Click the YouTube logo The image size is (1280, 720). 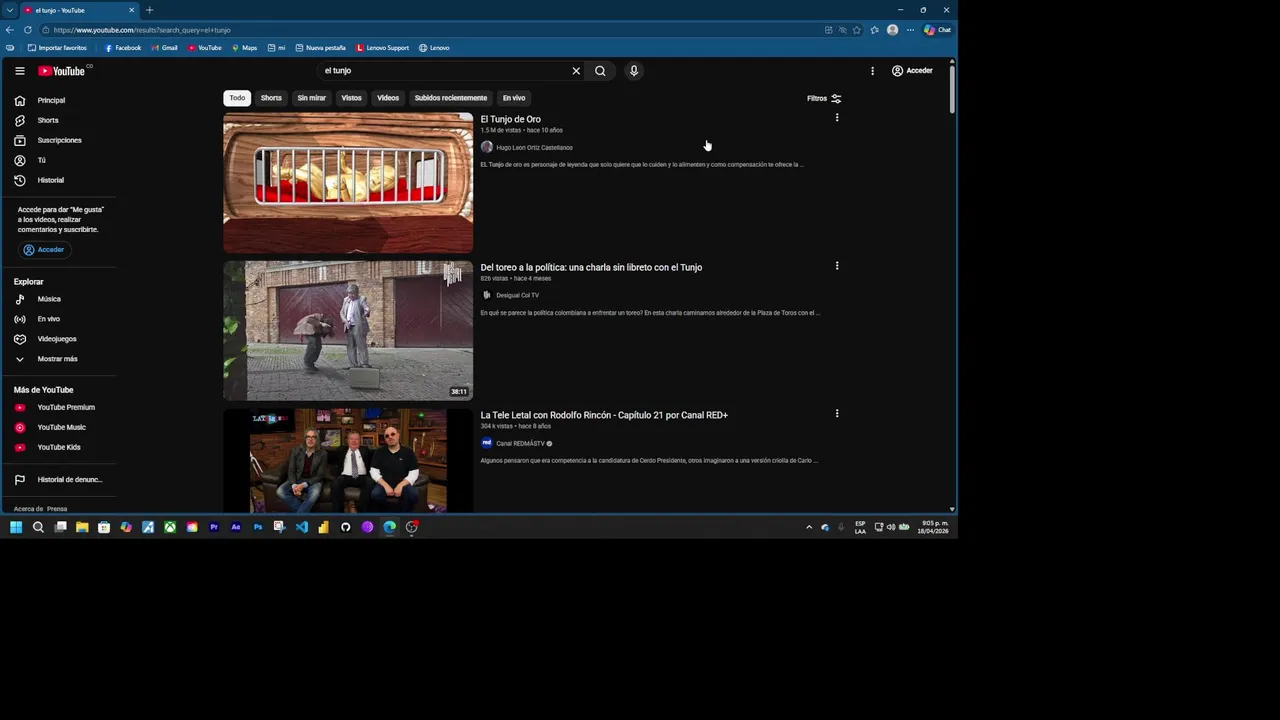pos(62,71)
